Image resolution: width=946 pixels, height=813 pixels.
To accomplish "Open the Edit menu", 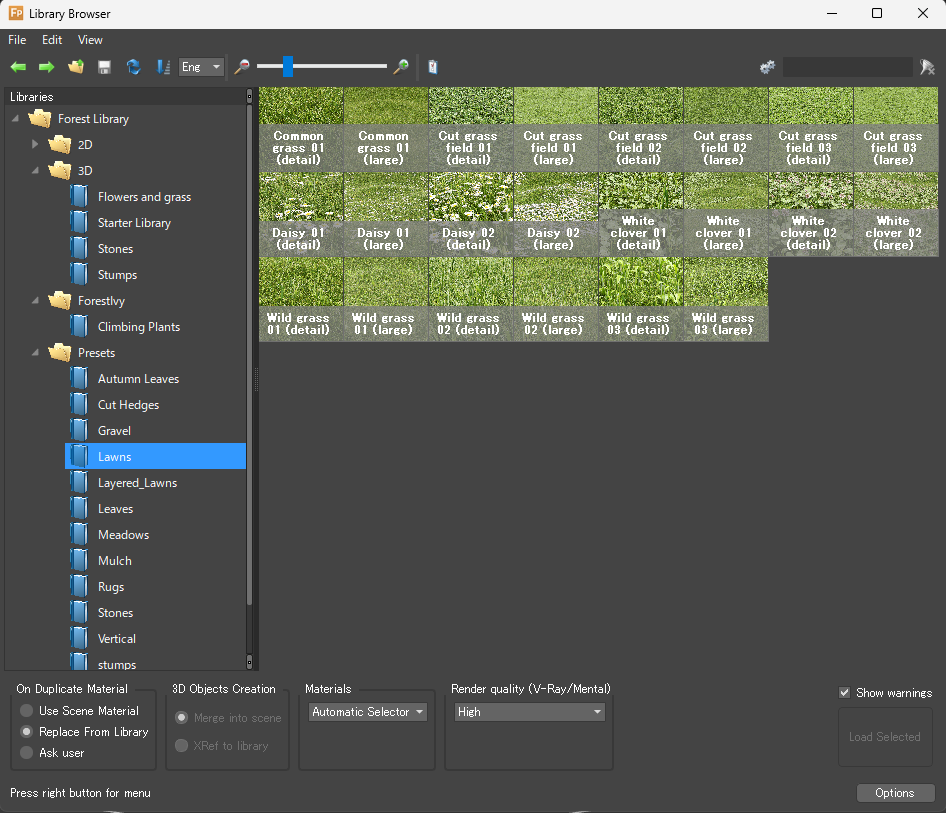I will click(x=52, y=40).
